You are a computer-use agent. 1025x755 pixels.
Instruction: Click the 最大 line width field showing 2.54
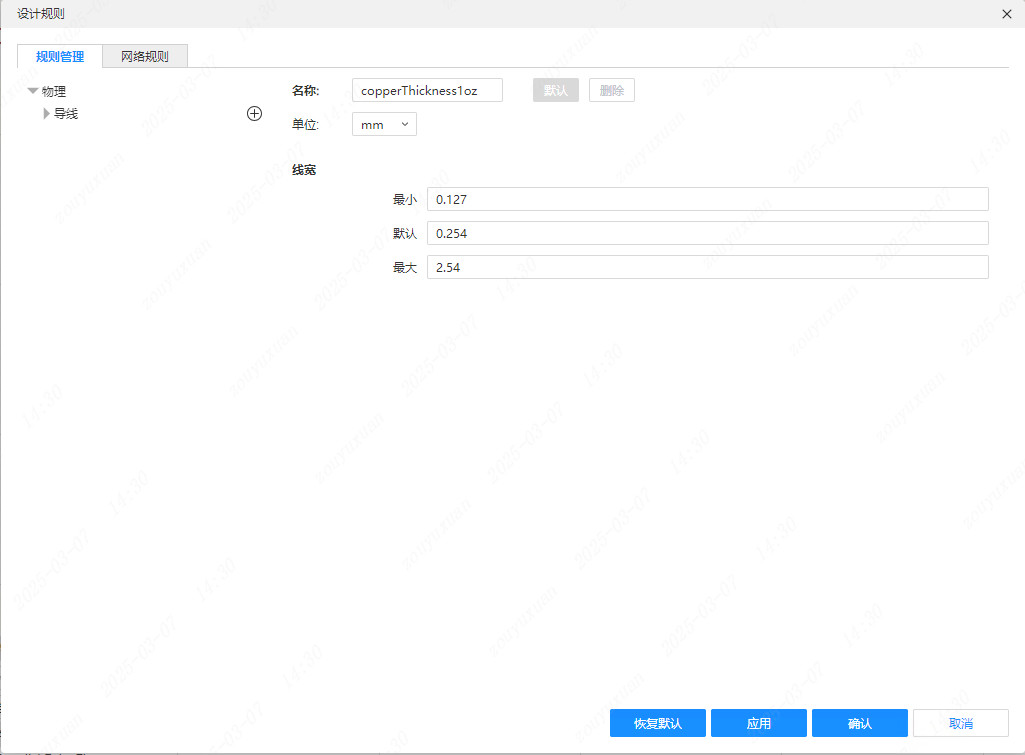707,267
